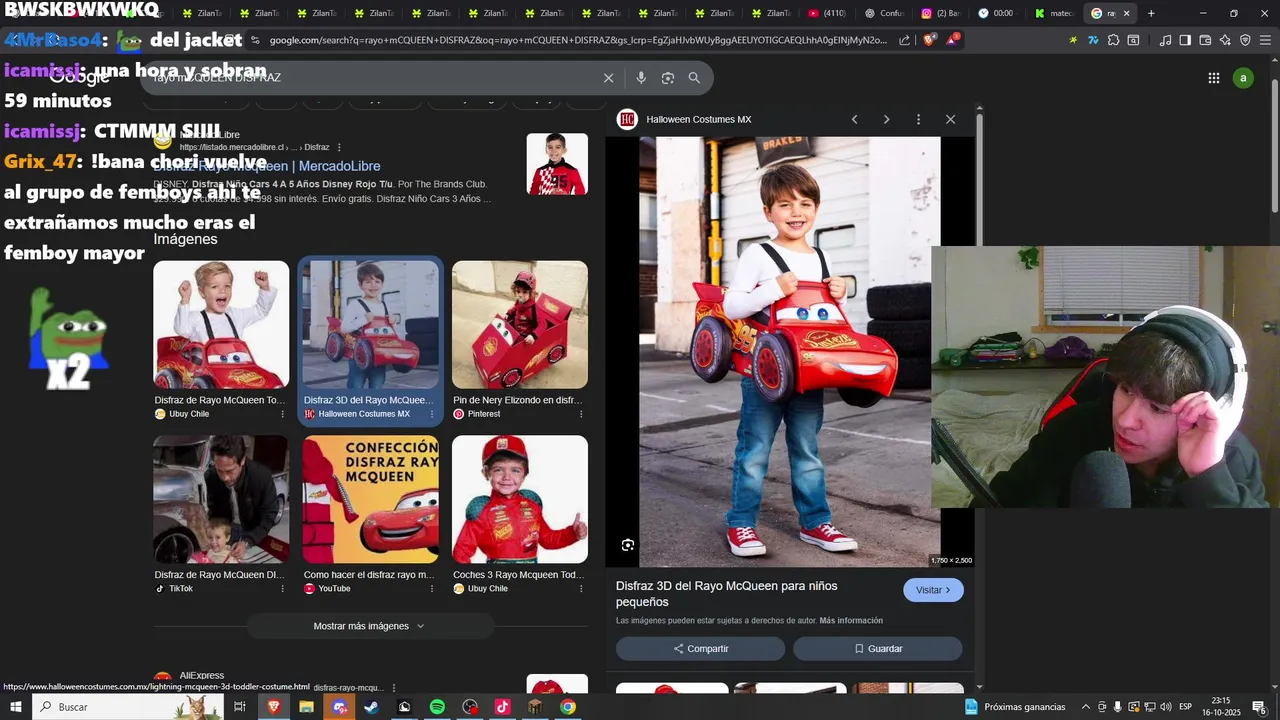Viewport: 1280px width, 720px height.
Task: Click the 'Visitar' button
Action: point(933,590)
